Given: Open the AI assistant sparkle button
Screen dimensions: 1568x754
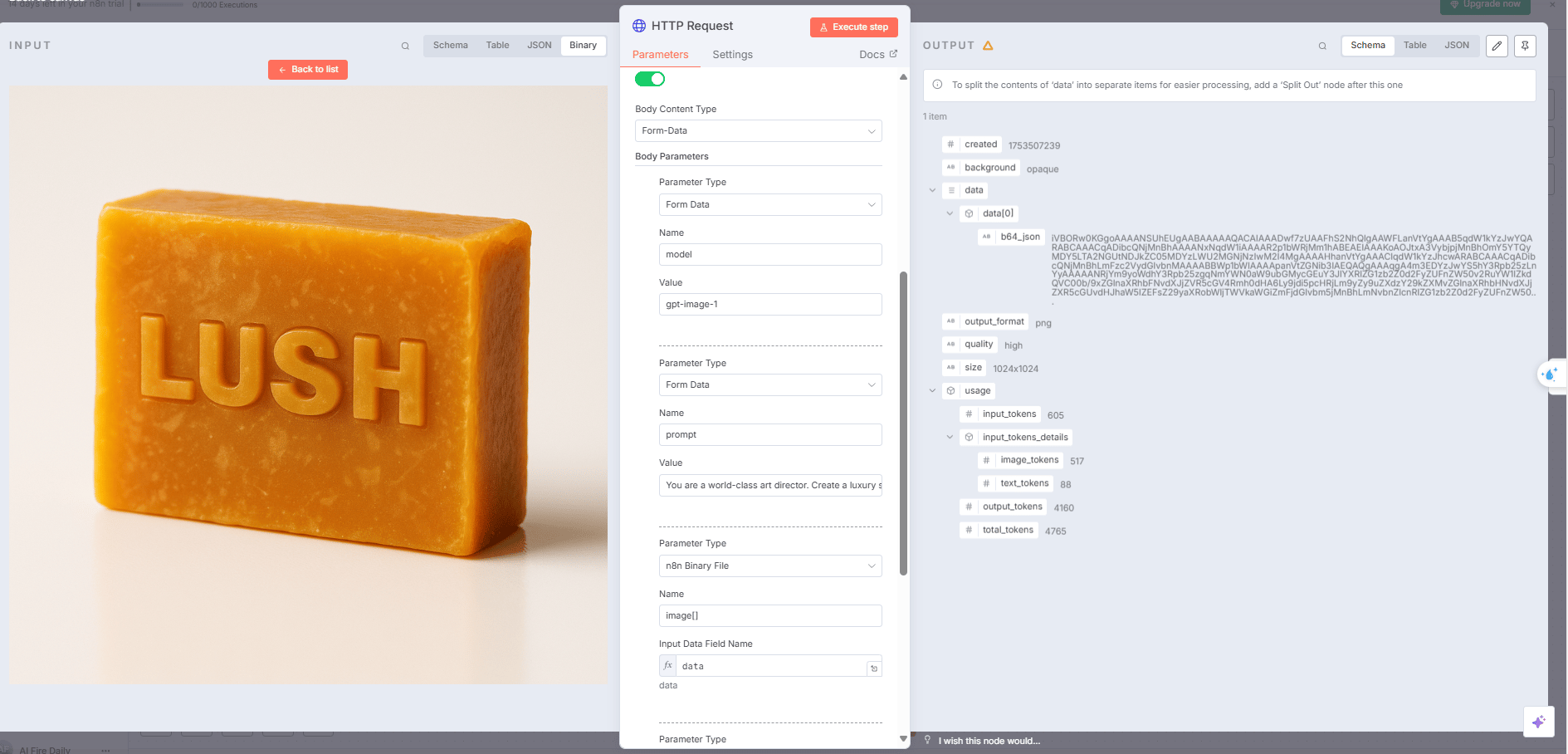Looking at the screenshot, I should click(x=1538, y=722).
